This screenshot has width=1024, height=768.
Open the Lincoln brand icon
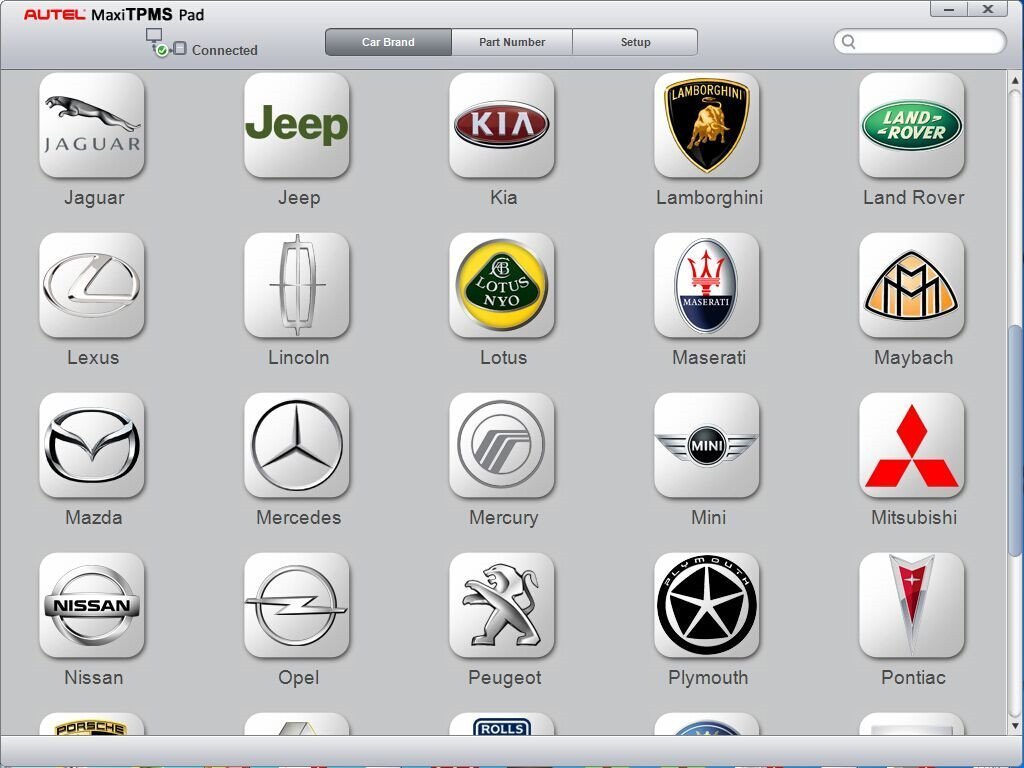pyautogui.click(x=296, y=285)
